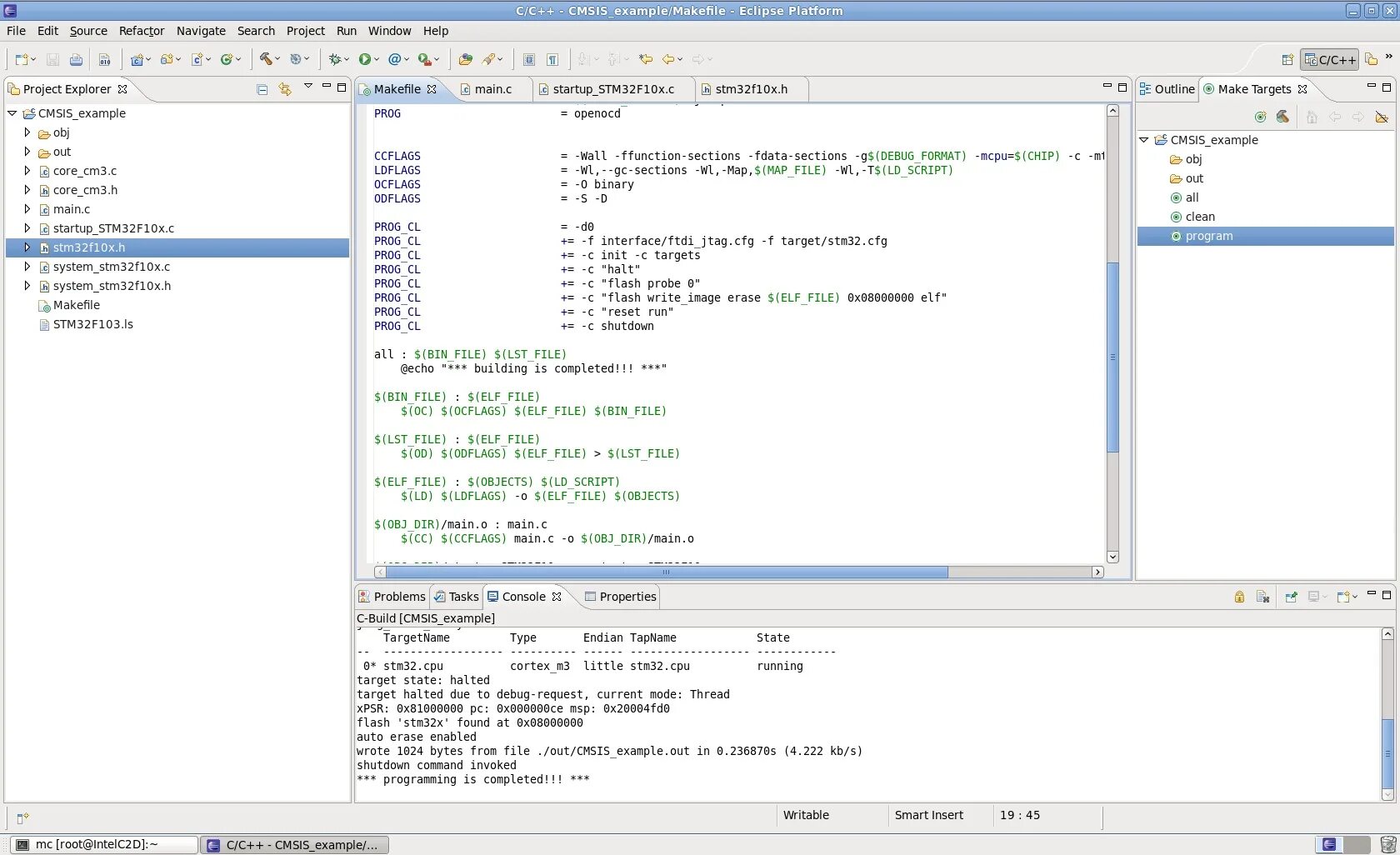Click Collapse All icon in Project Explorer
1400x855 pixels.
point(262,89)
